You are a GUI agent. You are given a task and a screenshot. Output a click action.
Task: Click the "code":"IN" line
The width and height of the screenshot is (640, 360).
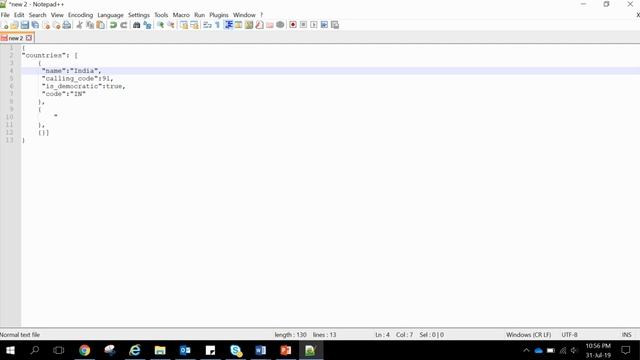(x=64, y=94)
